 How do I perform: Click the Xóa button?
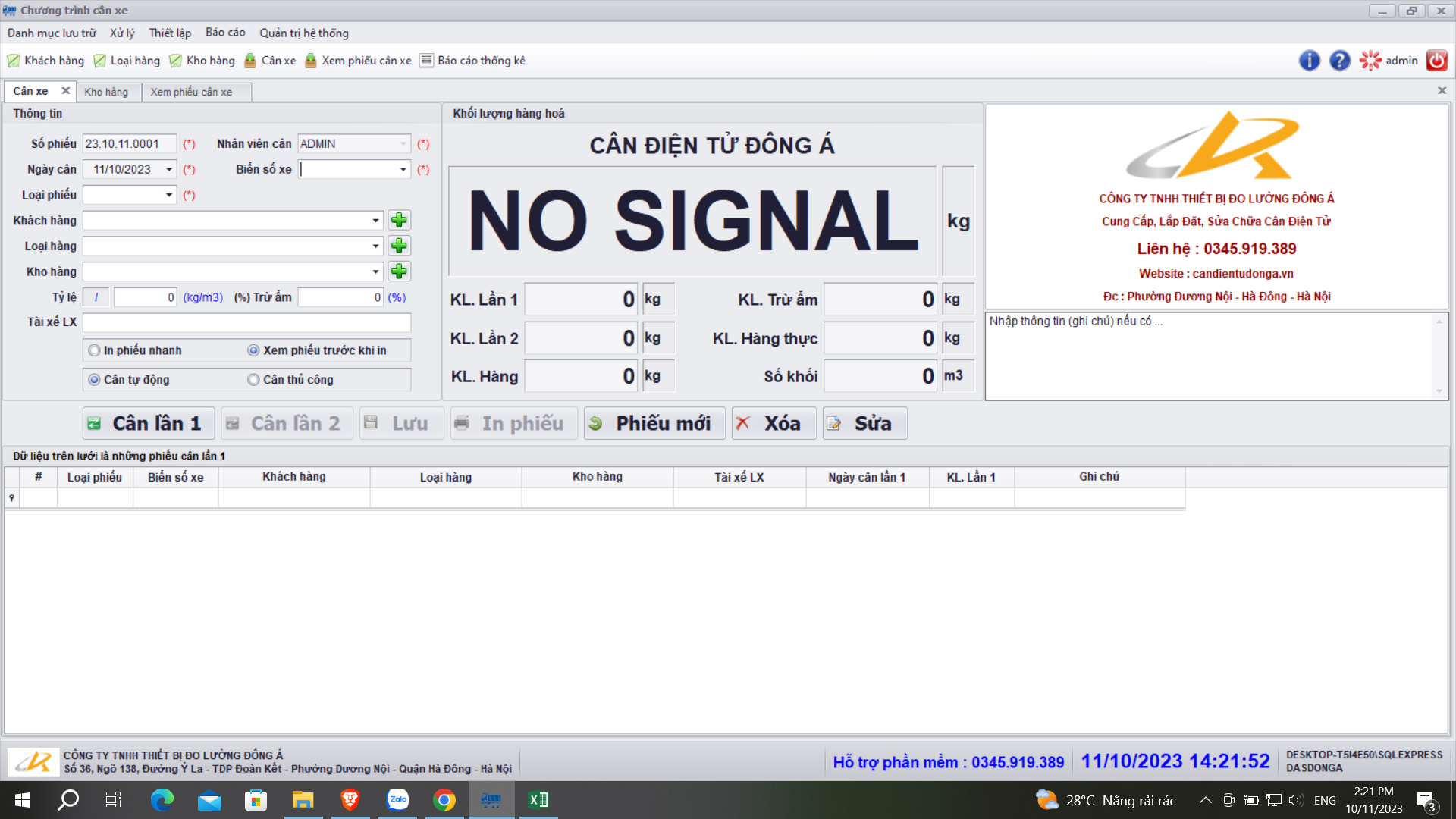coord(773,423)
